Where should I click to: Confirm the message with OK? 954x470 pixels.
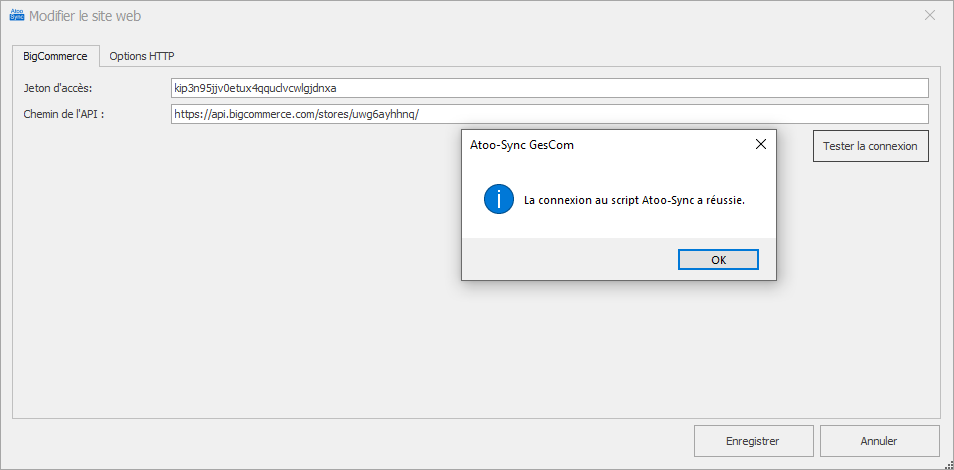click(x=718, y=259)
